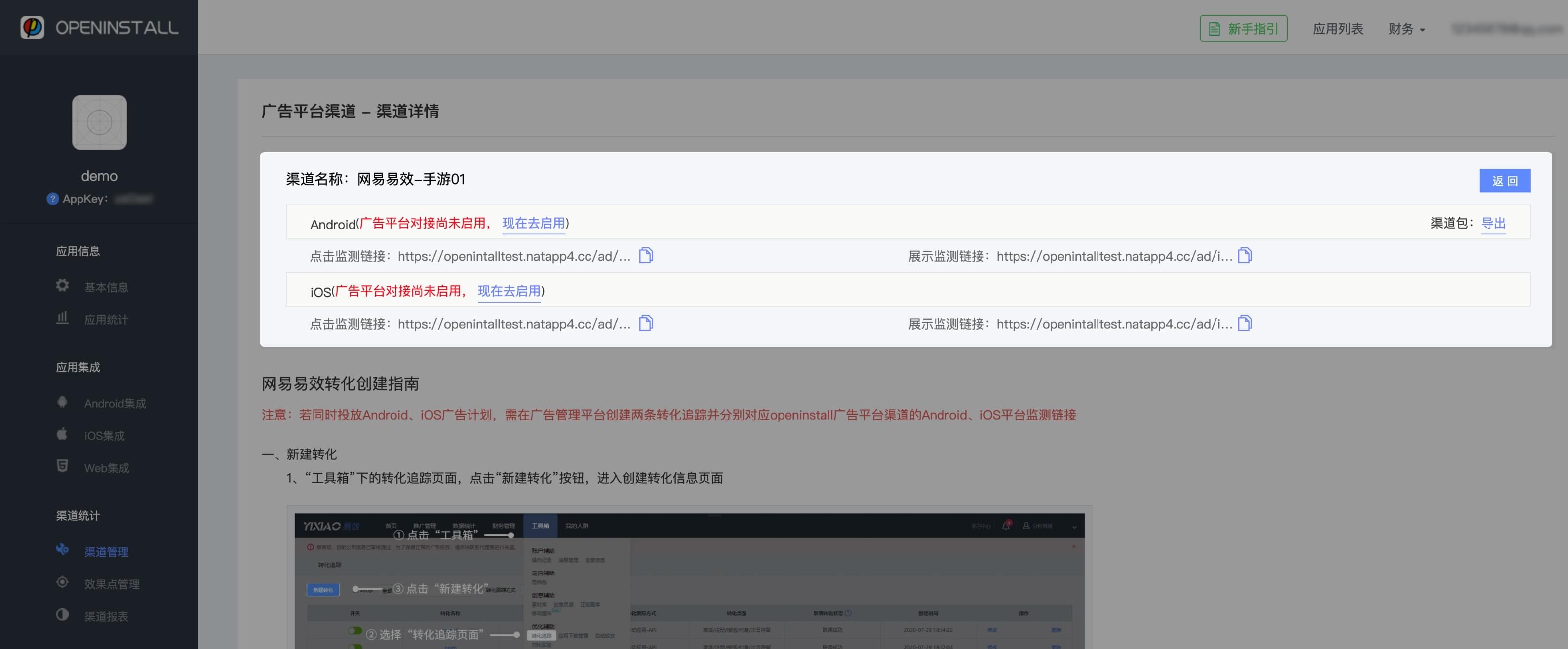Open the 新手指引 guide button
The height and width of the screenshot is (649, 1568).
1243,29
